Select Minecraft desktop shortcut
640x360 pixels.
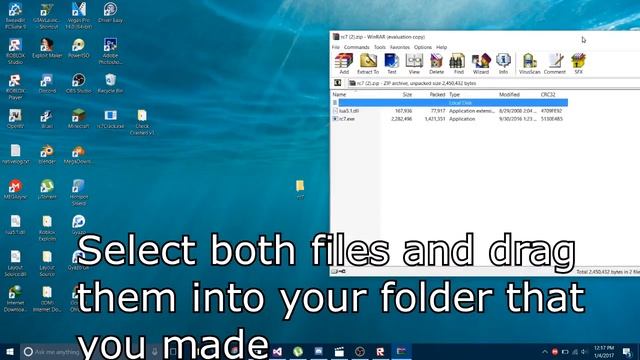pos(78,119)
